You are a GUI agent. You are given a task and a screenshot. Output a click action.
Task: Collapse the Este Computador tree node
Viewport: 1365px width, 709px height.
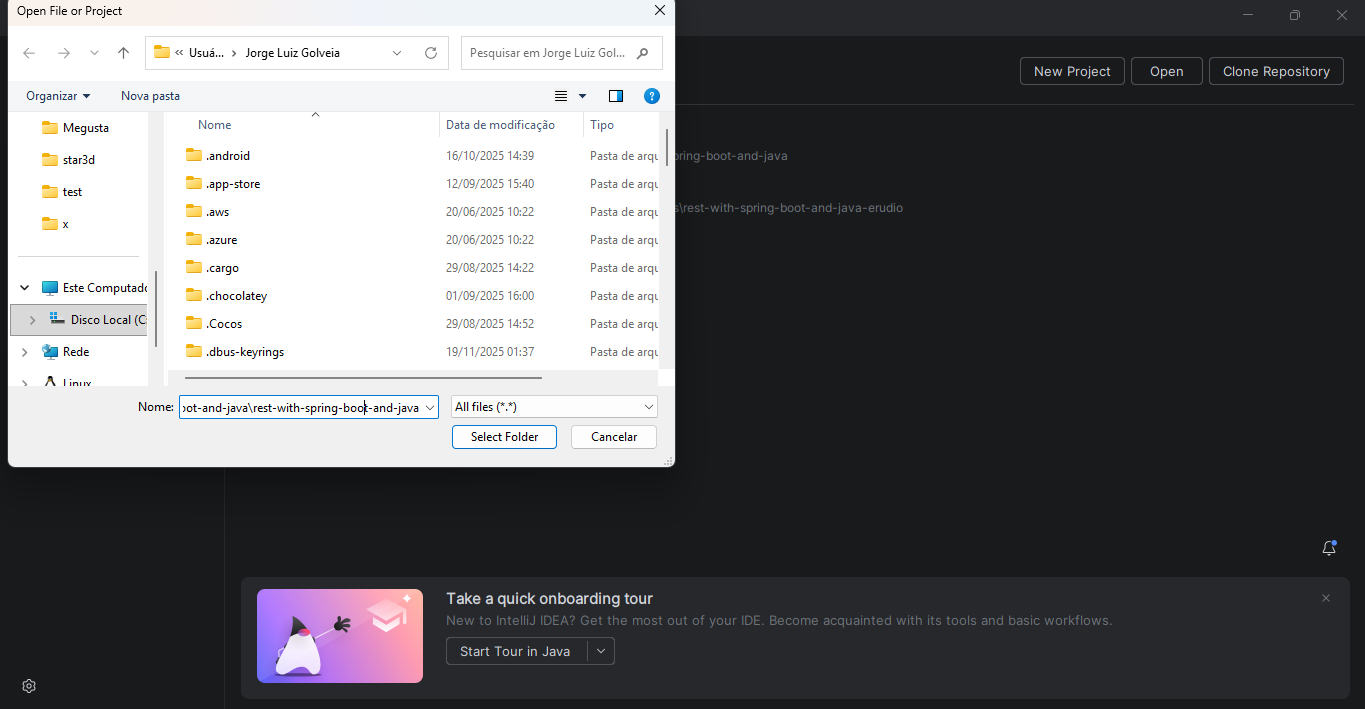(25, 288)
